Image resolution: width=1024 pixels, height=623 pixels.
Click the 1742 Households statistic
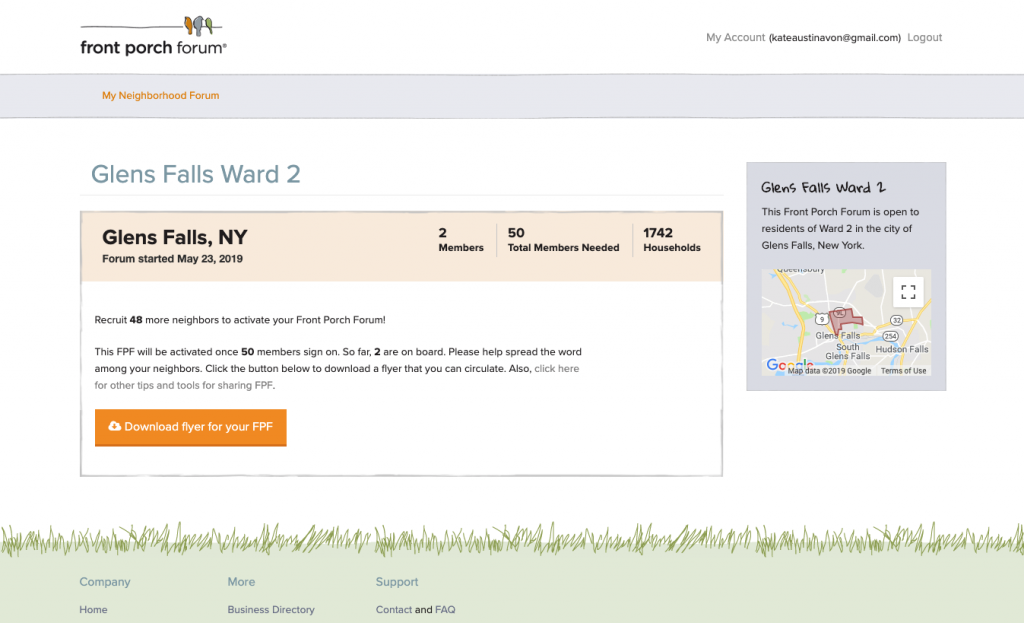click(672, 240)
